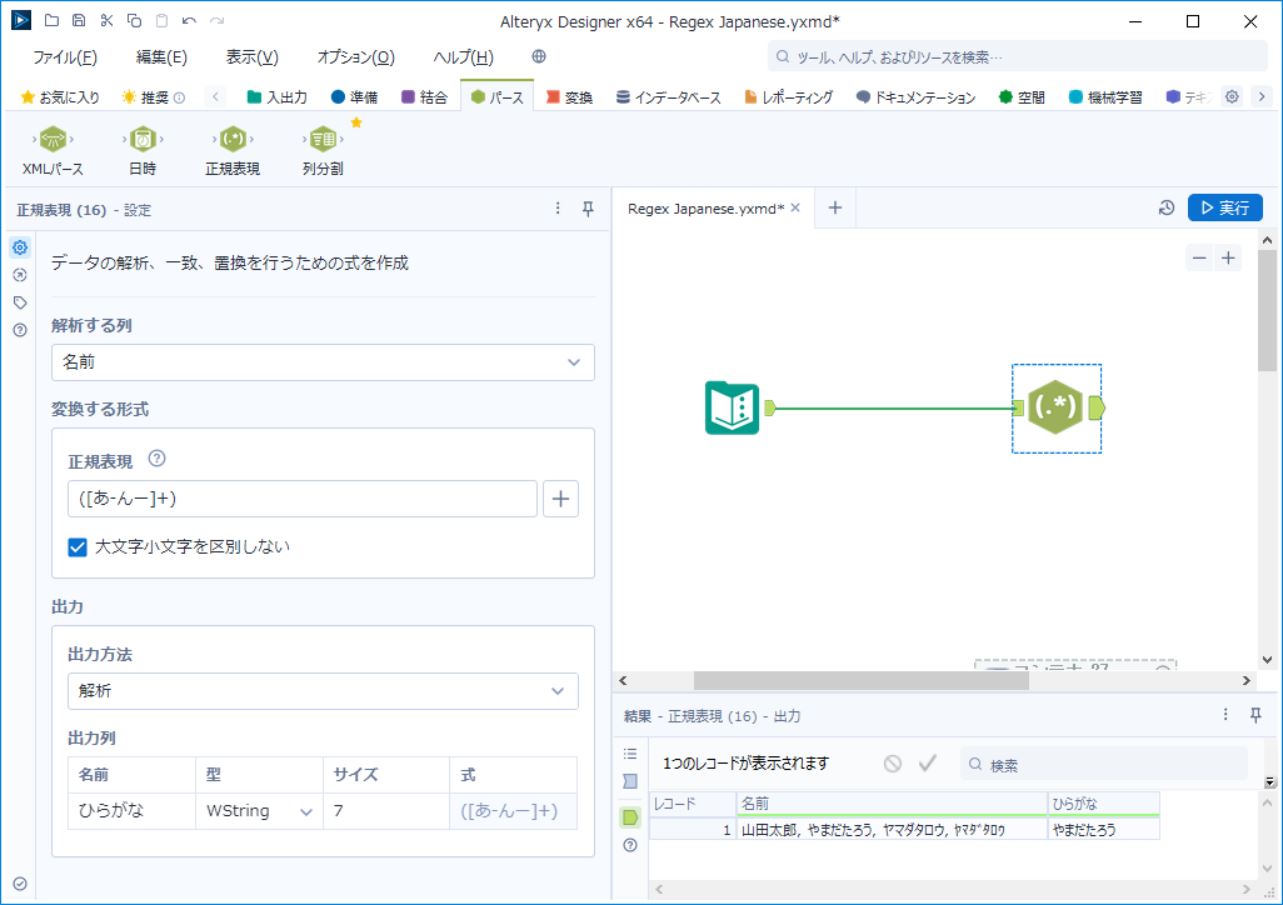The image size is (1283, 905).
Task: Pin the 正規表現 configuration panel
Action: click(588, 209)
